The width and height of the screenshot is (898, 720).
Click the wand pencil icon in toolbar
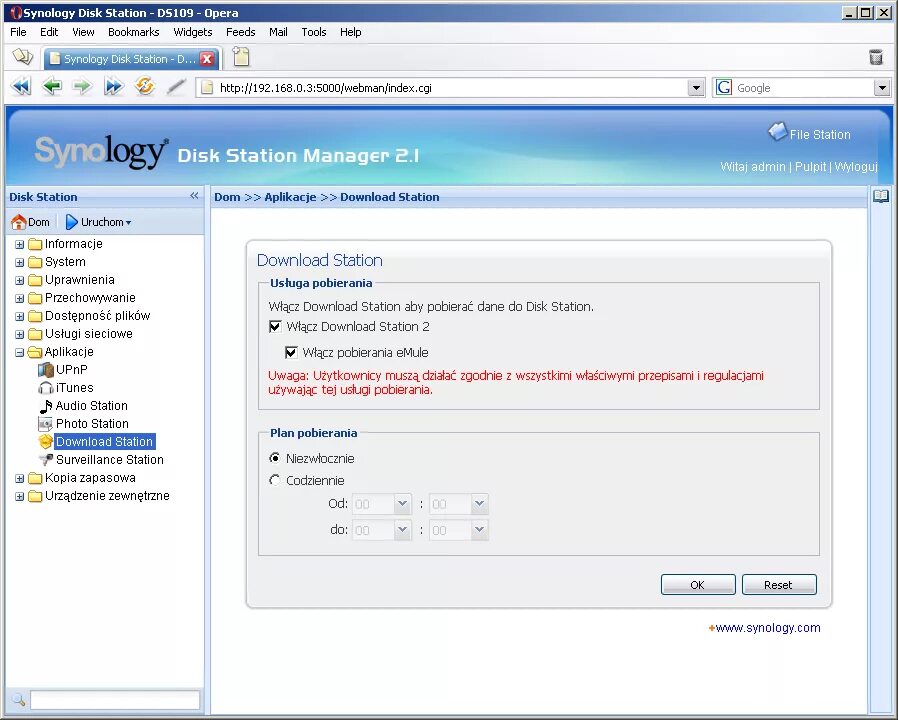tap(176, 87)
